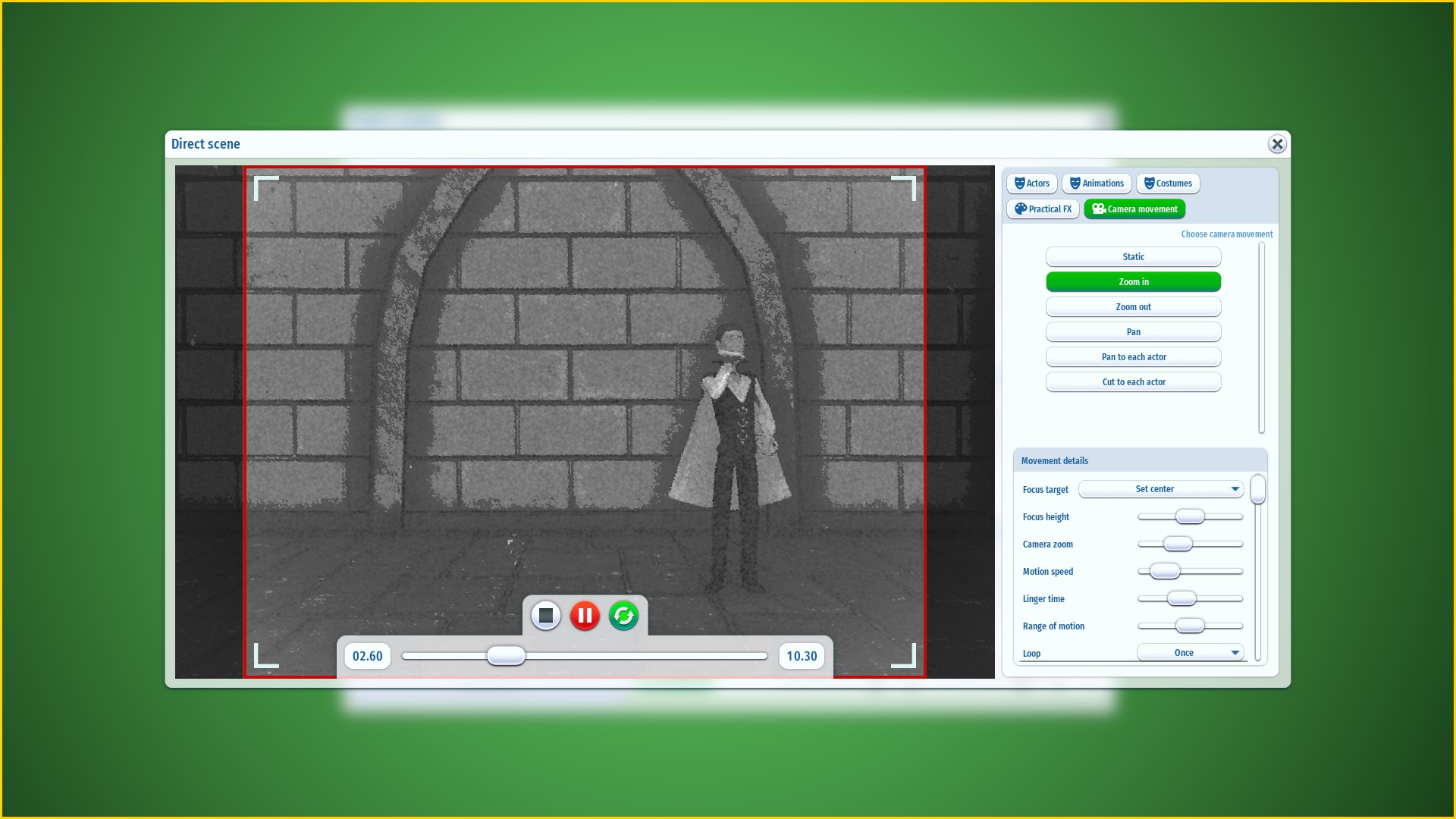Click the camera movement list scrollbar
The height and width of the screenshot is (819, 1456).
(x=1262, y=338)
